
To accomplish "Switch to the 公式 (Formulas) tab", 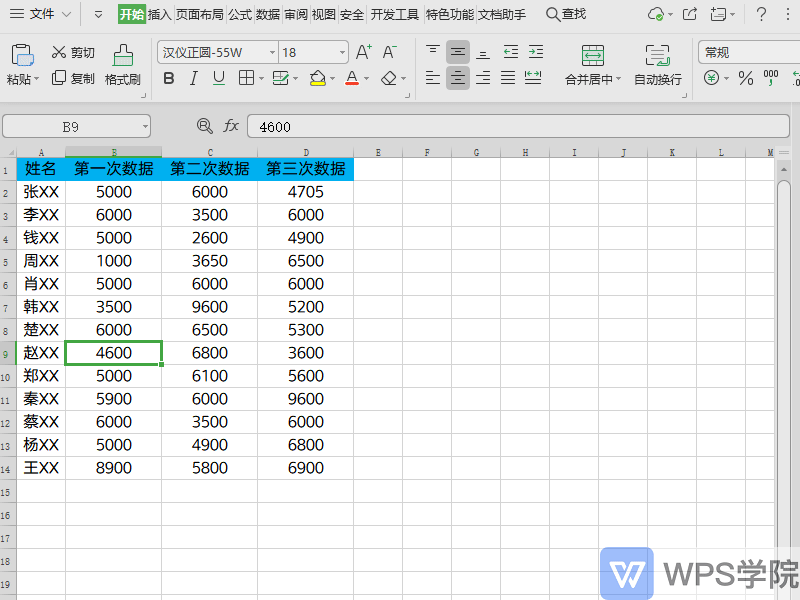I will [240, 15].
